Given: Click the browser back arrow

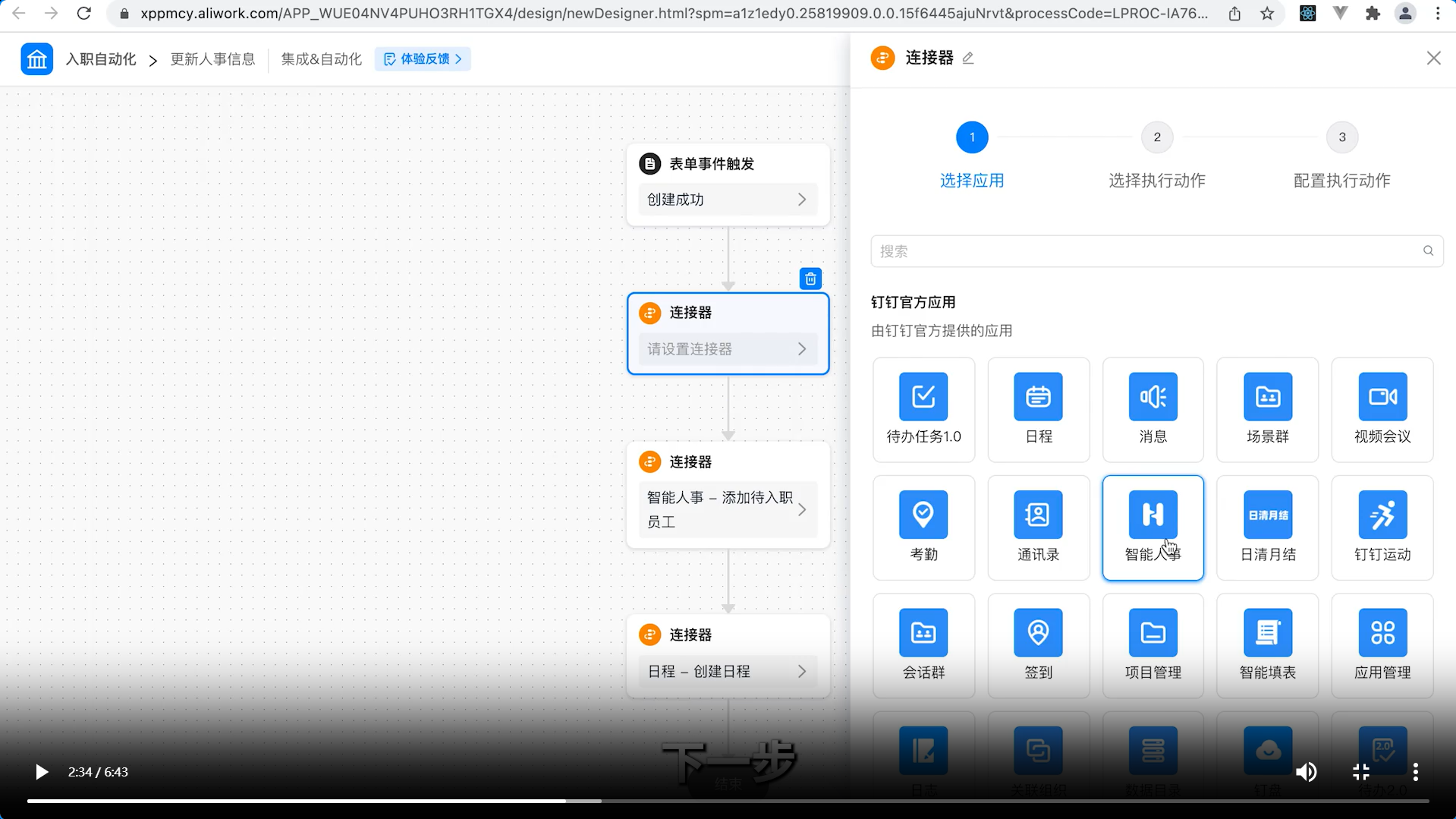Looking at the screenshot, I should (18, 13).
